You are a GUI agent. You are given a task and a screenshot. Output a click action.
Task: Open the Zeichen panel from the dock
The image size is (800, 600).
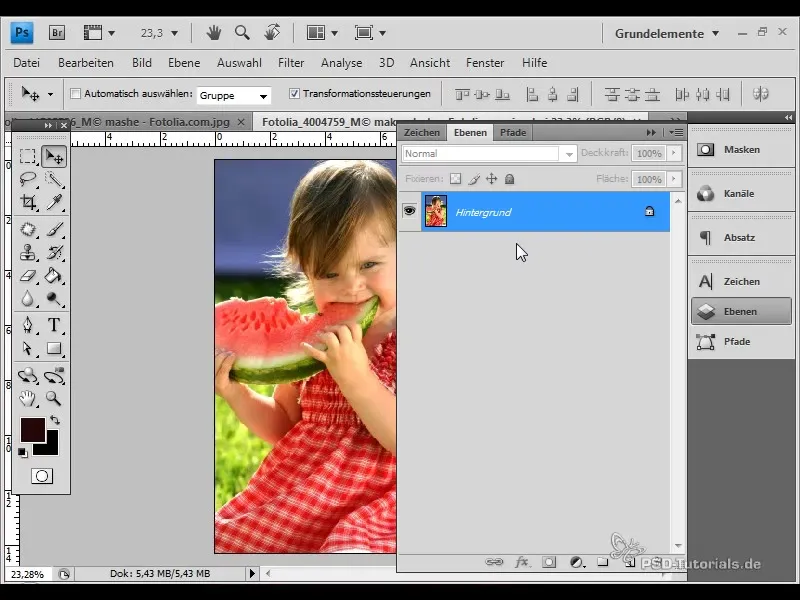(x=741, y=281)
